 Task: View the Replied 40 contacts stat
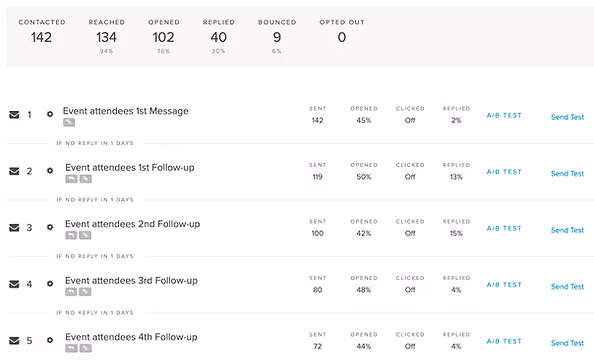tap(219, 36)
